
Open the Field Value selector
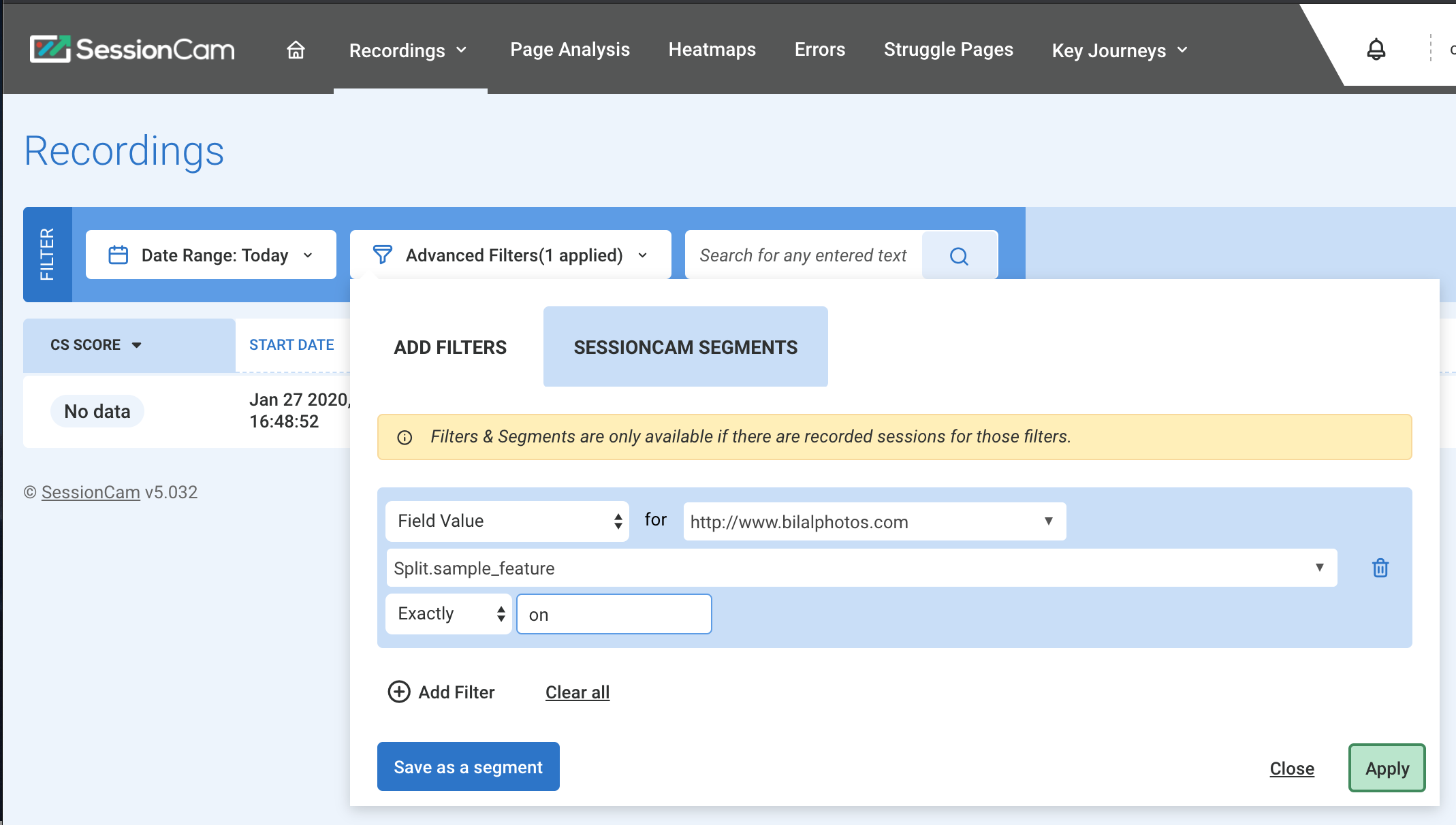(x=507, y=521)
